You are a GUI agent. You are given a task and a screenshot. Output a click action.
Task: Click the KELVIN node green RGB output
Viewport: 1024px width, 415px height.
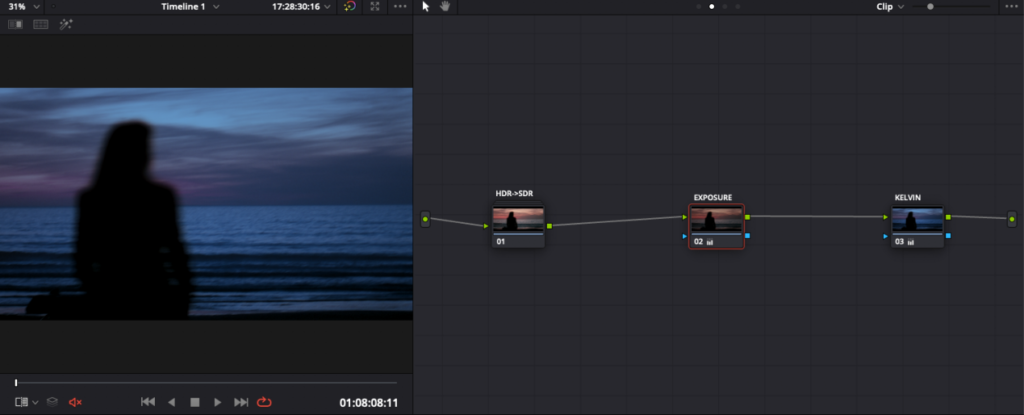948,216
